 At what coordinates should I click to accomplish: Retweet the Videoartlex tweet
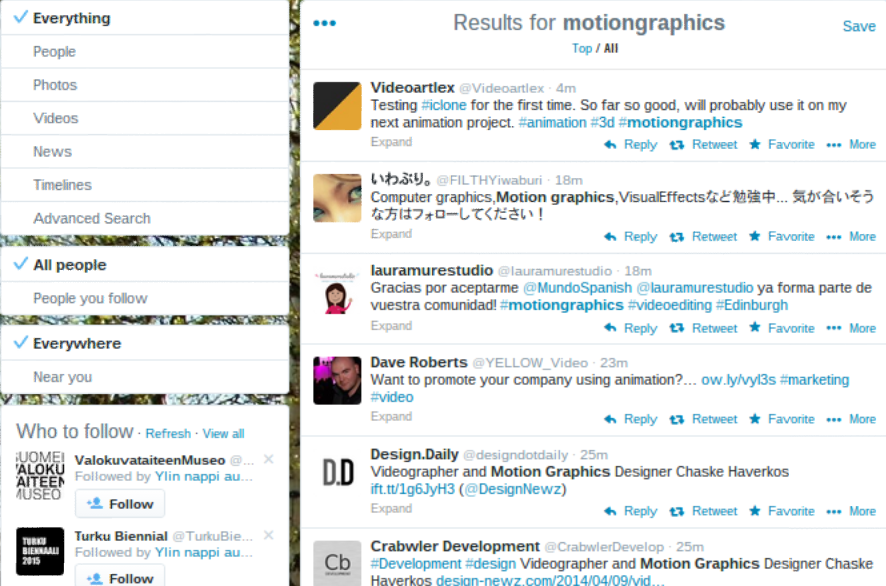pos(703,145)
